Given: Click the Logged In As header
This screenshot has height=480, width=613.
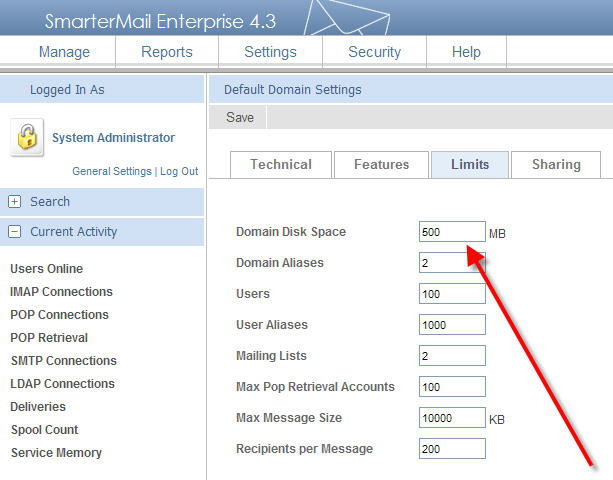Looking at the screenshot, I should (x=67, y=90).
